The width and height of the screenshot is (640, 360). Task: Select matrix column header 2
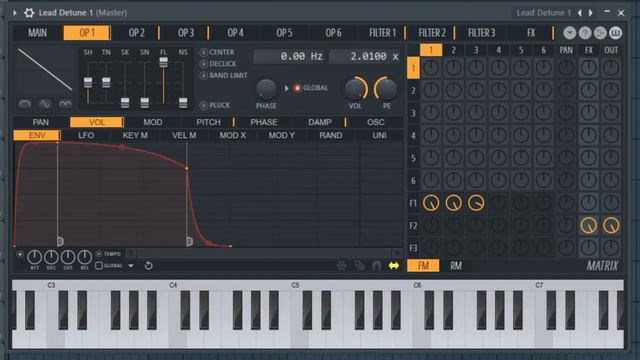(453, 50)
